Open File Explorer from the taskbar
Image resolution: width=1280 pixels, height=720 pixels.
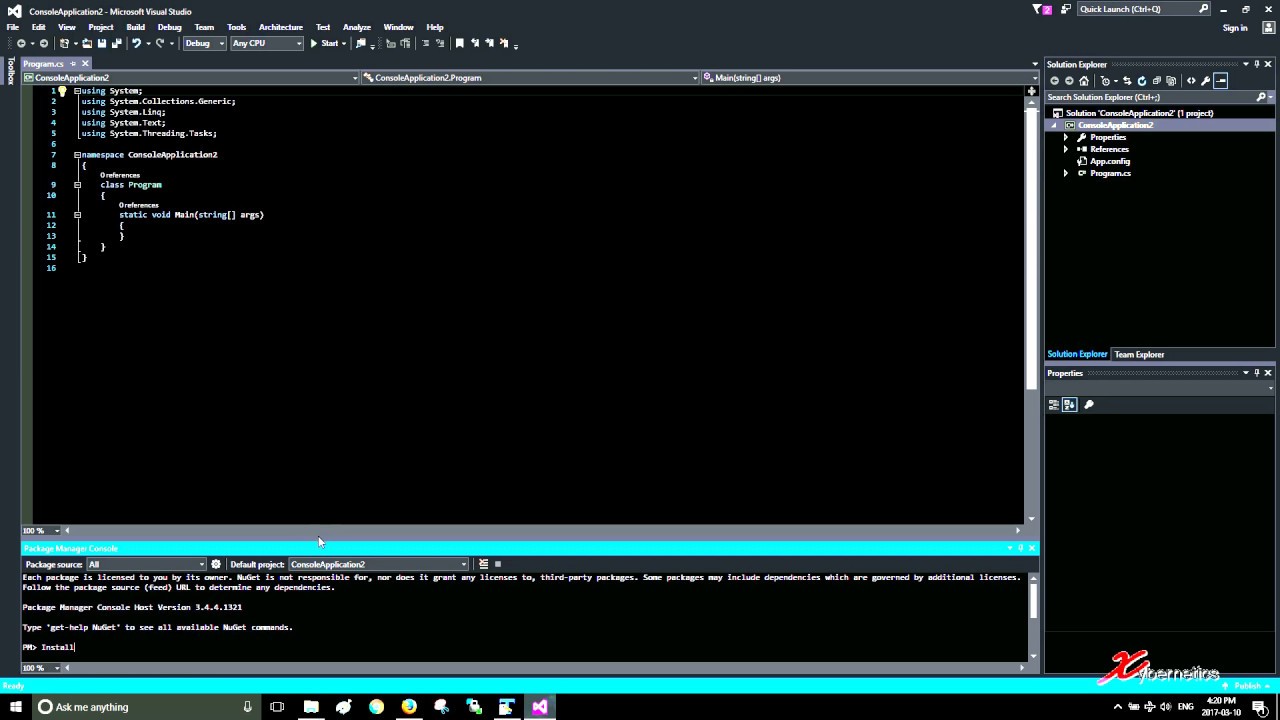311,707
